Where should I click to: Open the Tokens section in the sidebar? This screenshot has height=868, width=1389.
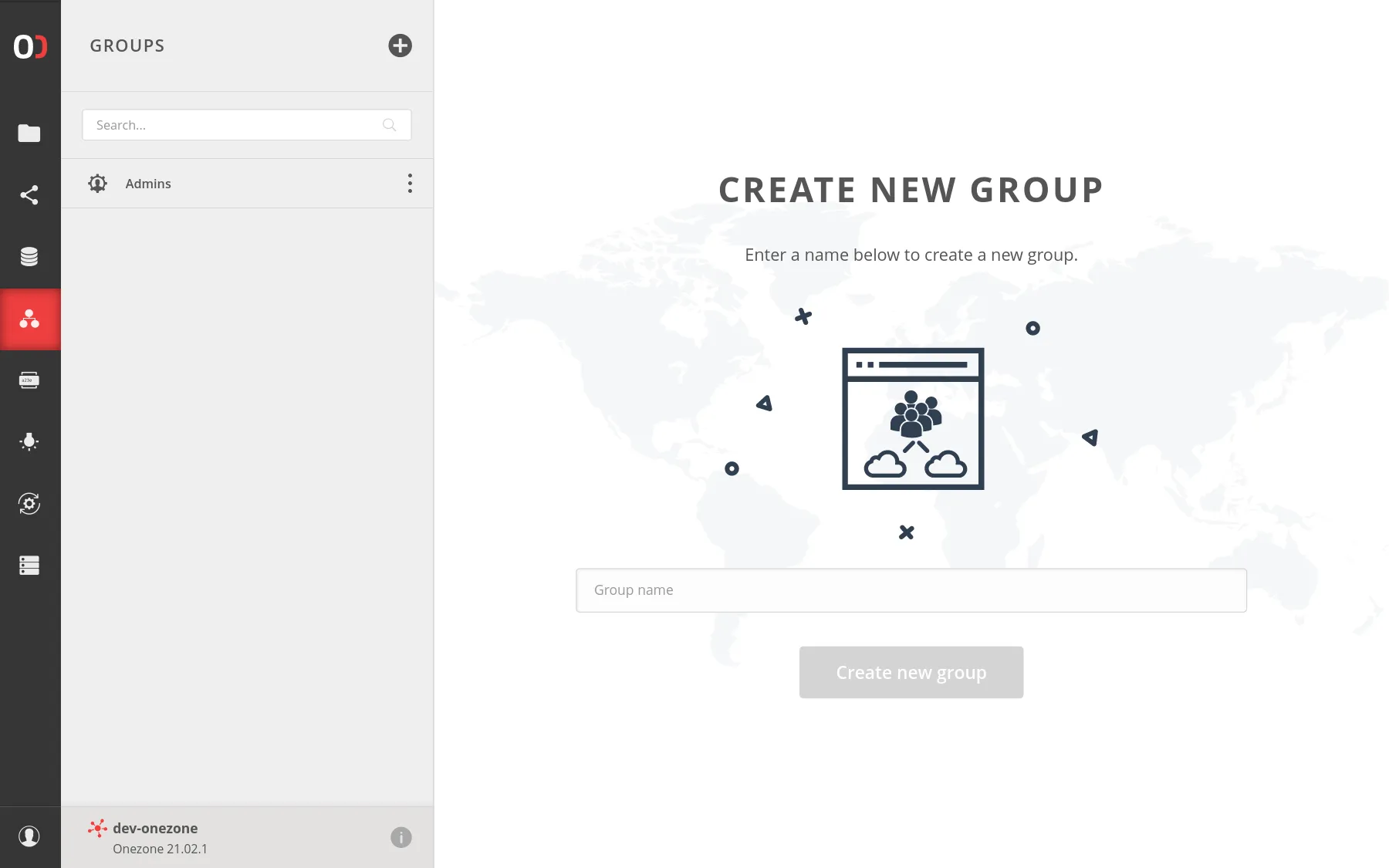pos(29,380)
